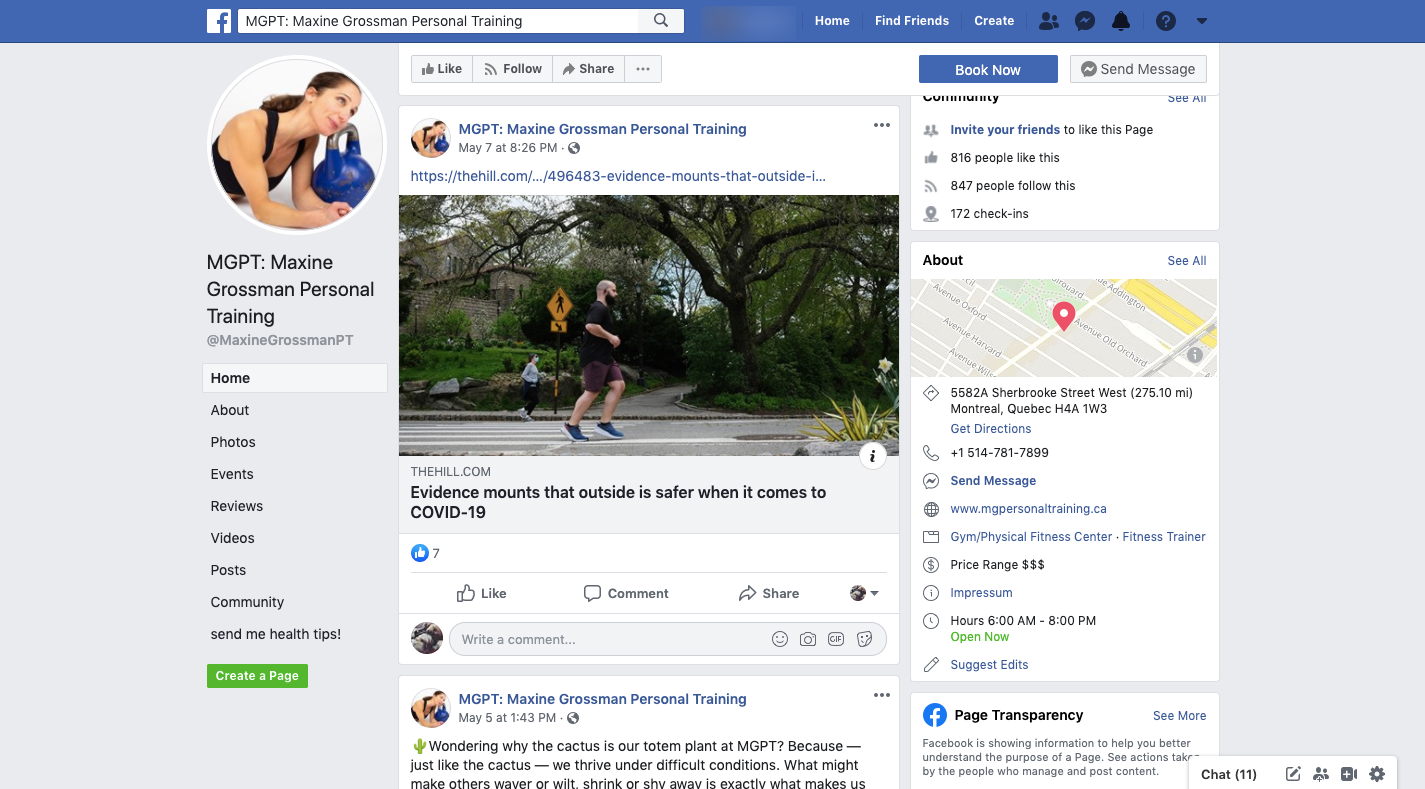Click Get Directions link

(x=991, y=429)
